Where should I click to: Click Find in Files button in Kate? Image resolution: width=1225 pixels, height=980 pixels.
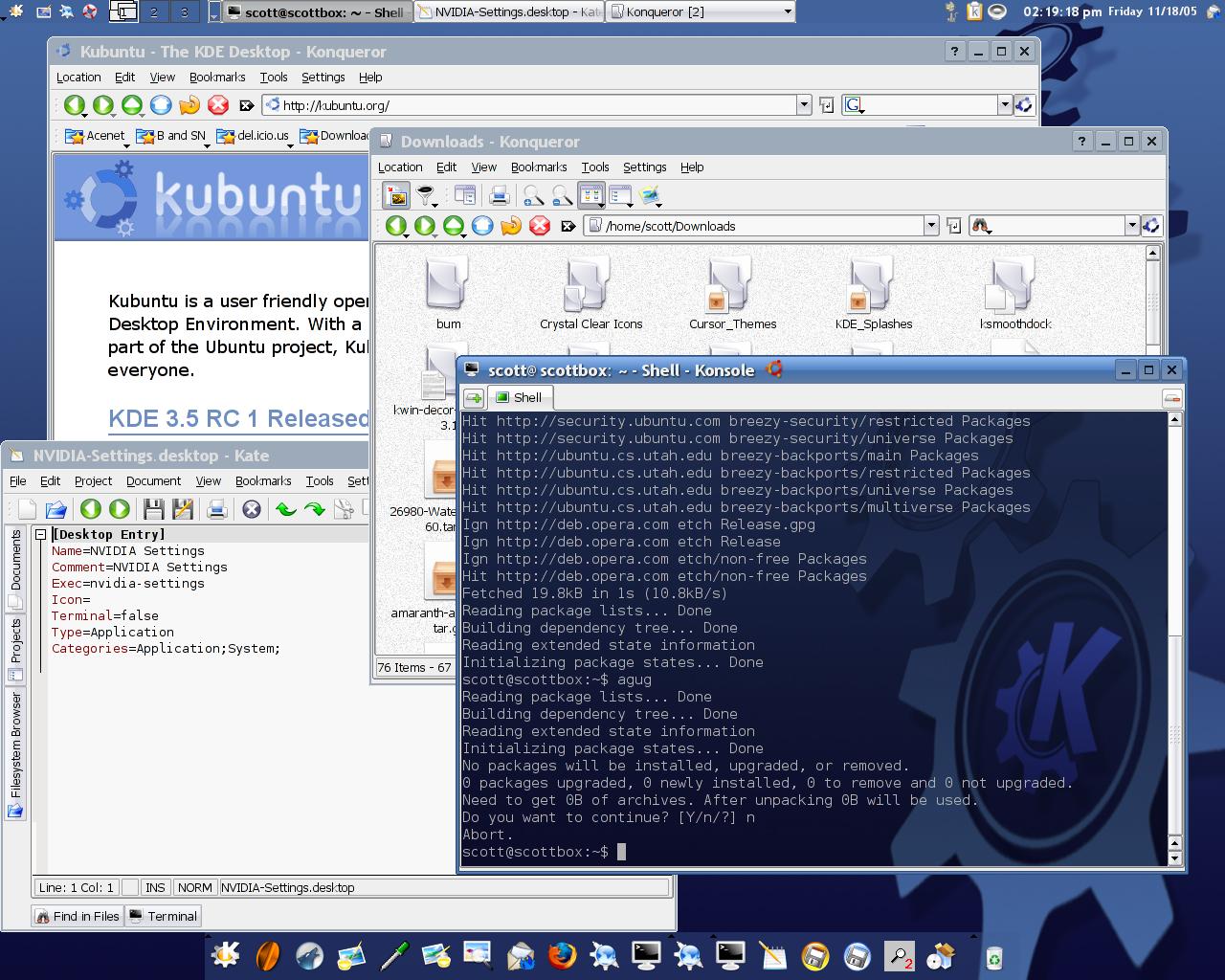click(x=78, y=916)
